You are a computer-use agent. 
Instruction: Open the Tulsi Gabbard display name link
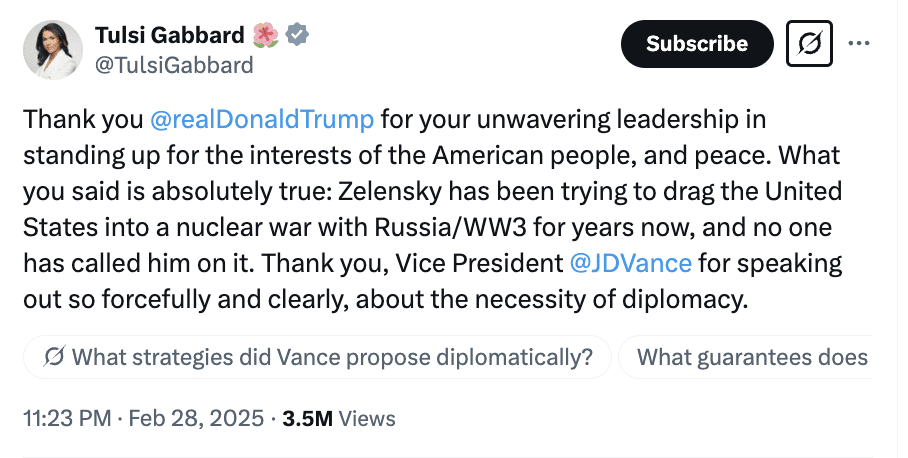[x=169, y=37]
